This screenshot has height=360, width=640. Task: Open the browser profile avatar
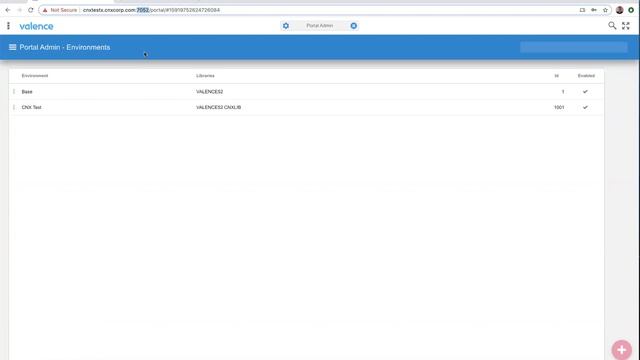point(620,10)
